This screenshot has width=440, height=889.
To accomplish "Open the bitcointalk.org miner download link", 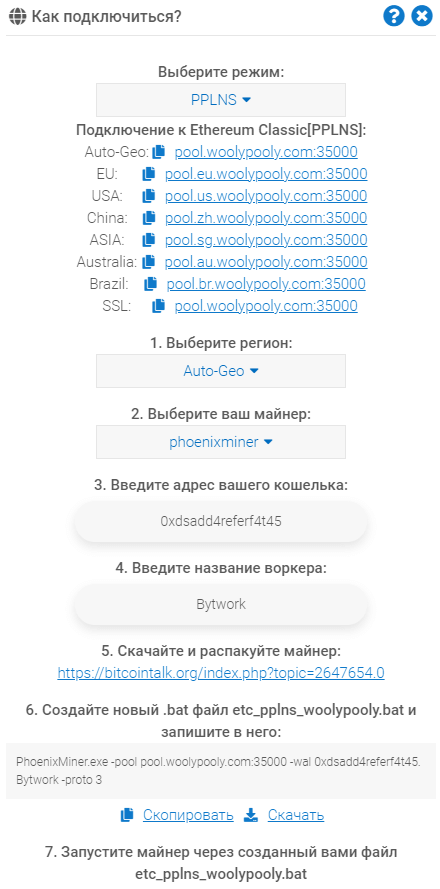I will [x=221, y=673].
